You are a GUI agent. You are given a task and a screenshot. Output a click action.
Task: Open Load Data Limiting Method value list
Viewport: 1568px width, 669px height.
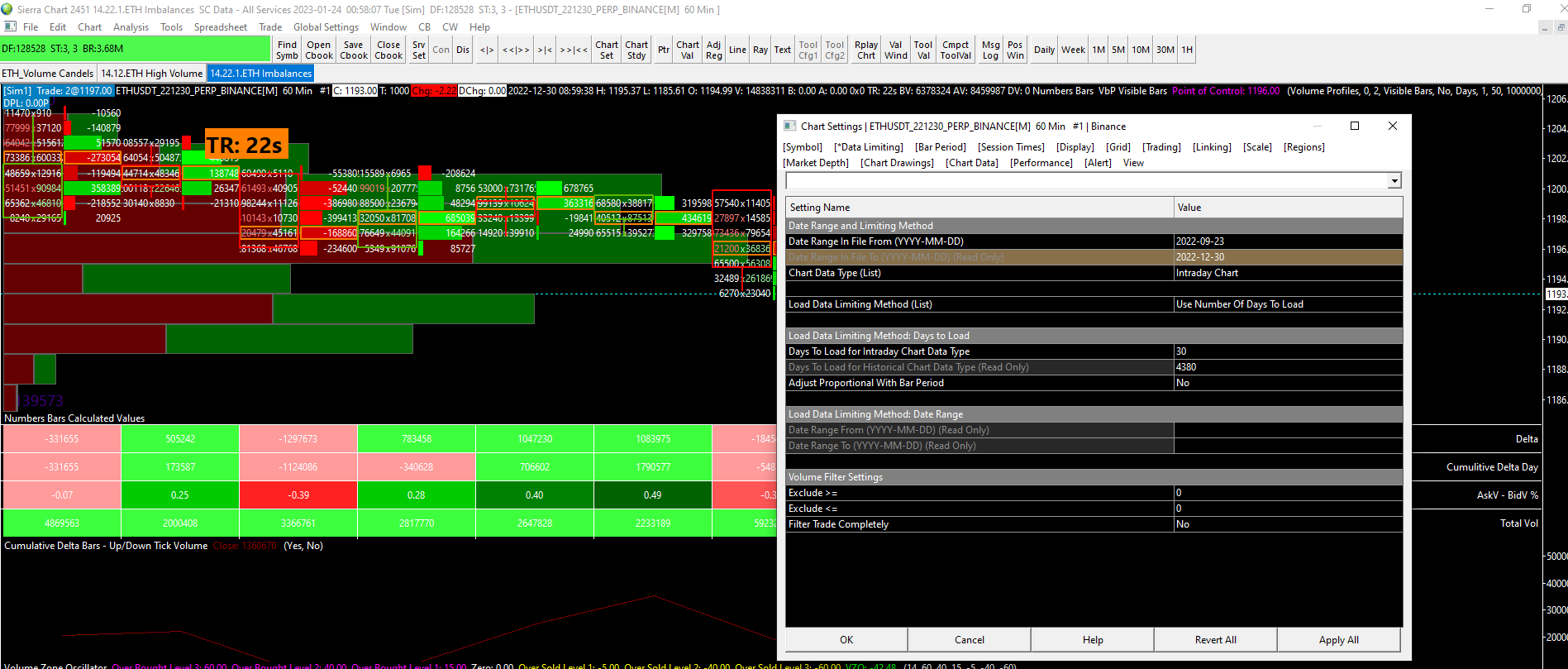pyautogui.click(x=1288, y=304)
